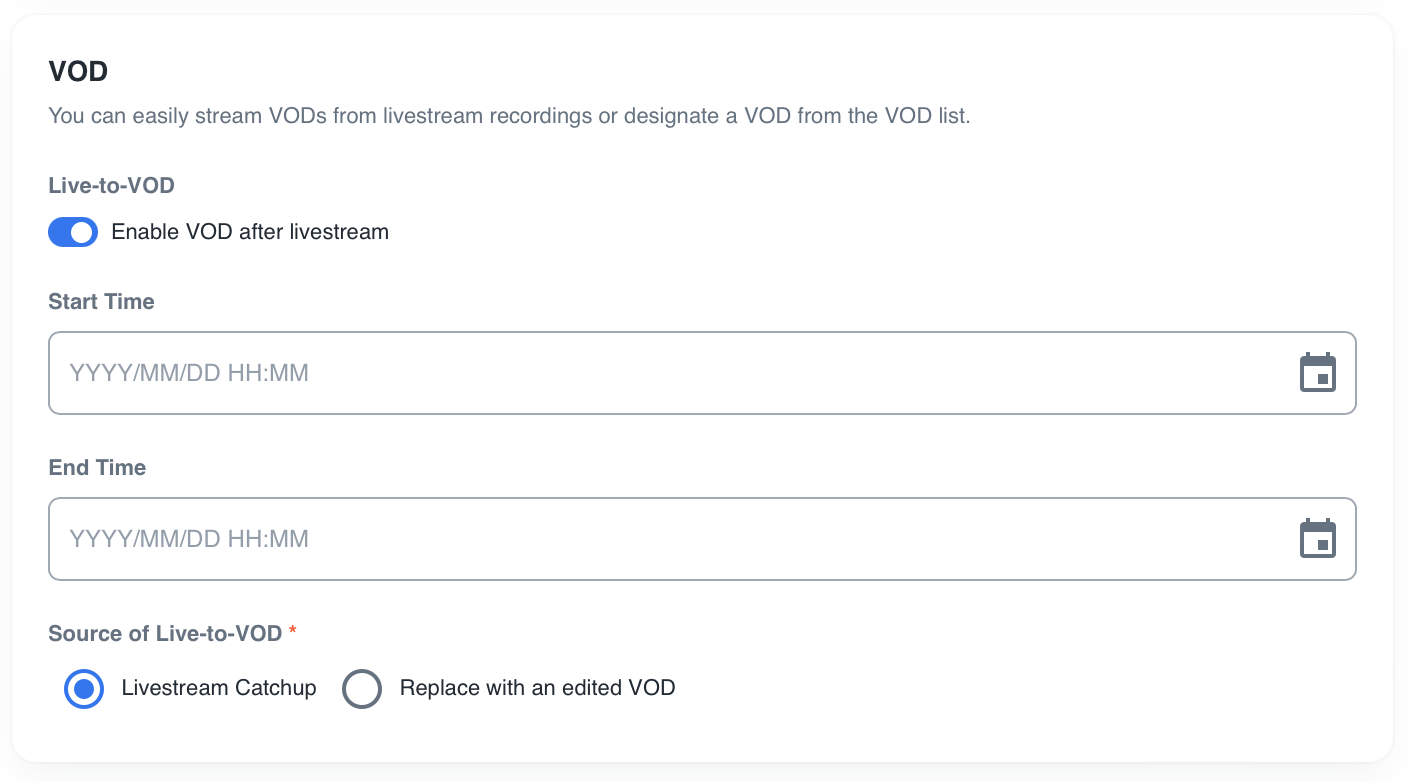Click the 'Live-to-VOD' subsection label
1410x782 pixels.
click(111, 185)
